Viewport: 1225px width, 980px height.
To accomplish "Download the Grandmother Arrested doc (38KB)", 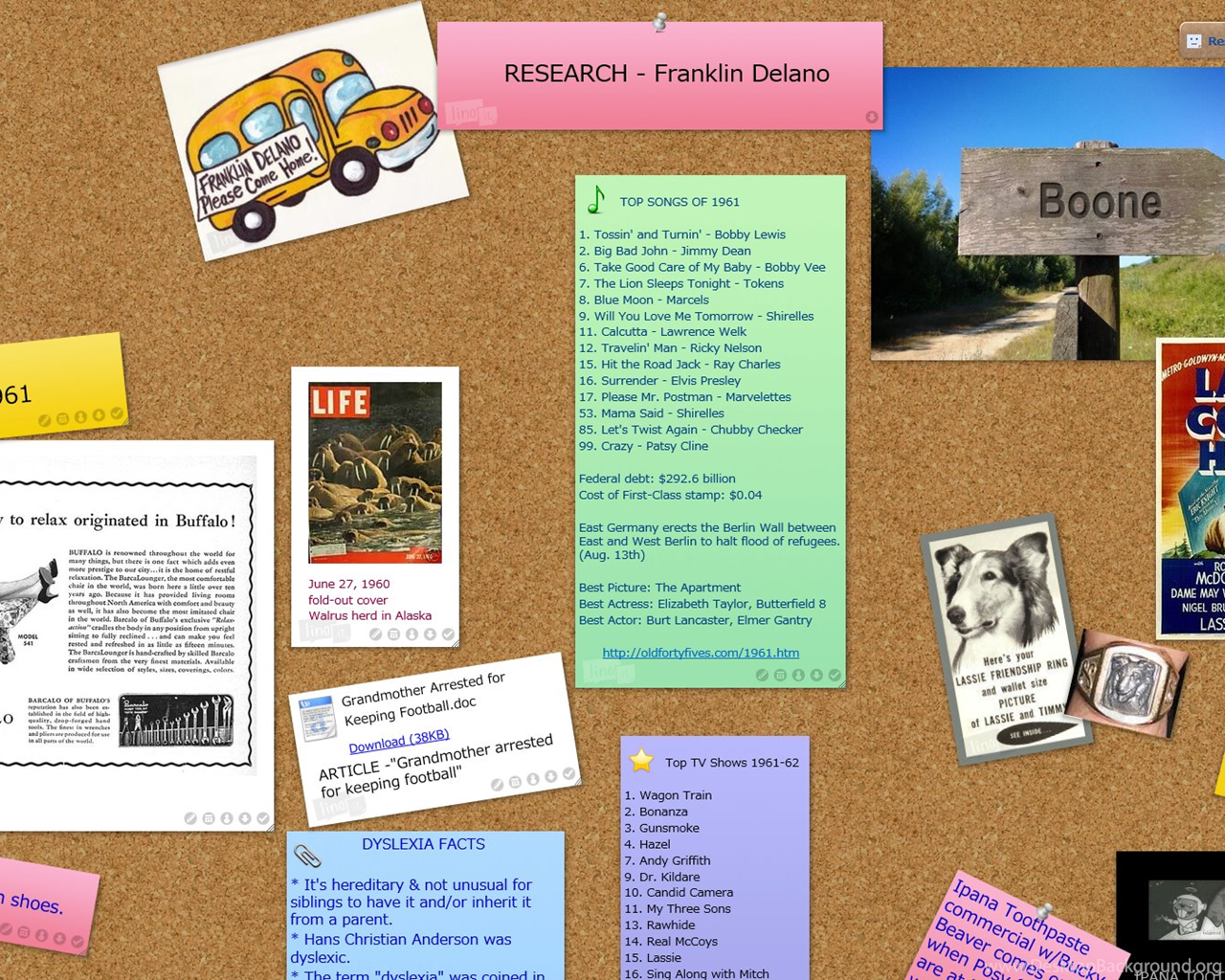I will tap(399, 742).
